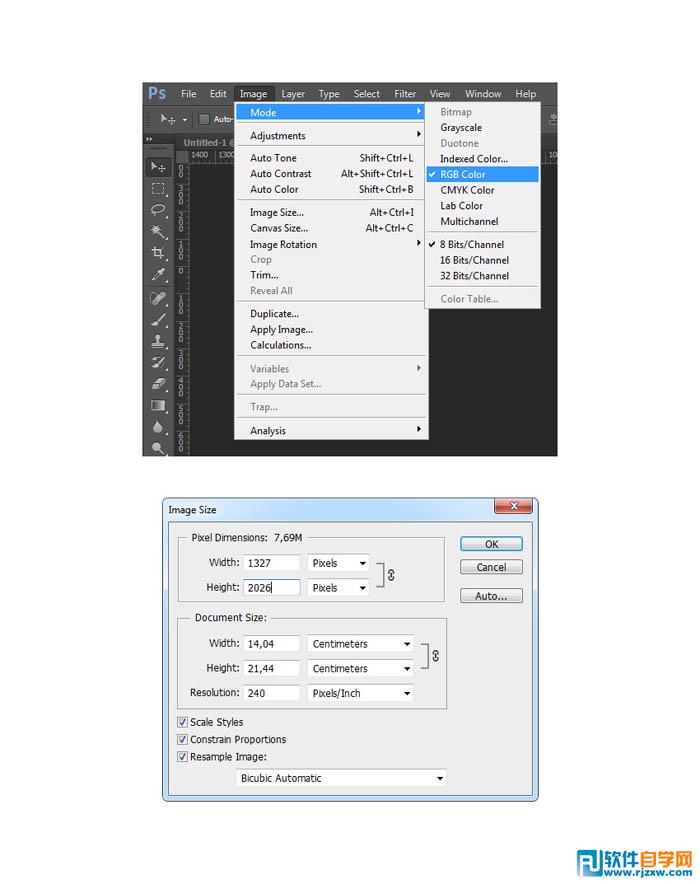Click the Photoshop Ps logo

click(157, 93)
